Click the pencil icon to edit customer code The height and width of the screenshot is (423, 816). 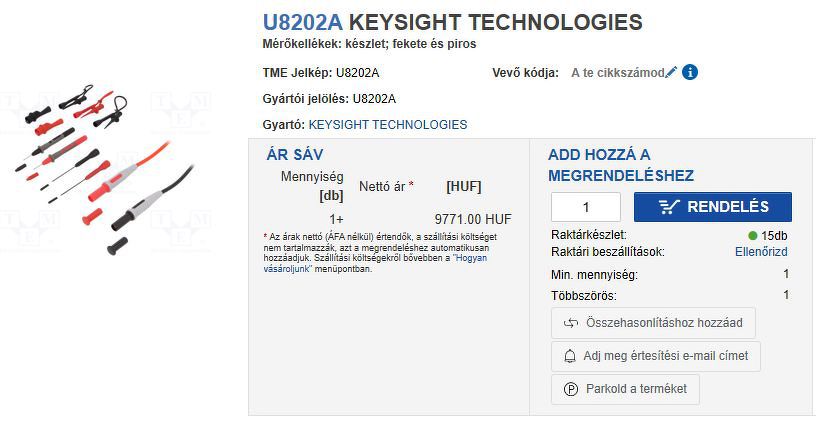671,72
